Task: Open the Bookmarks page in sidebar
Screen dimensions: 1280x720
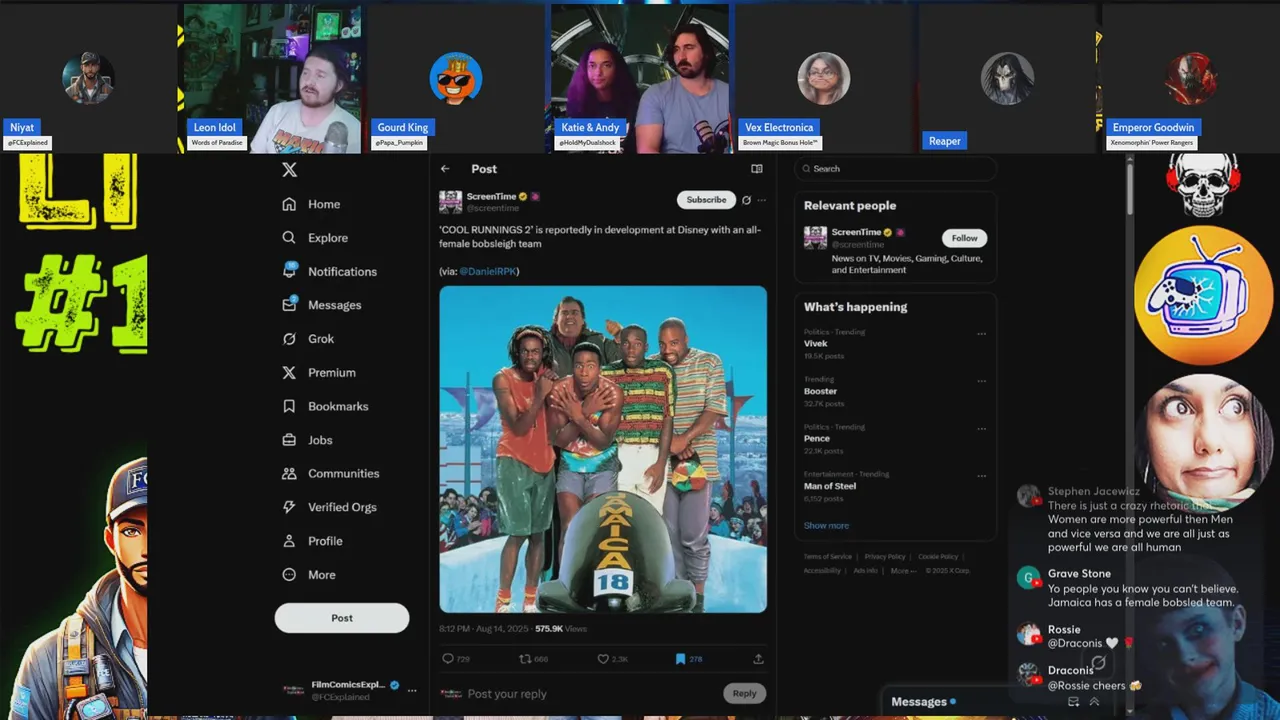Action: (338, 406)
